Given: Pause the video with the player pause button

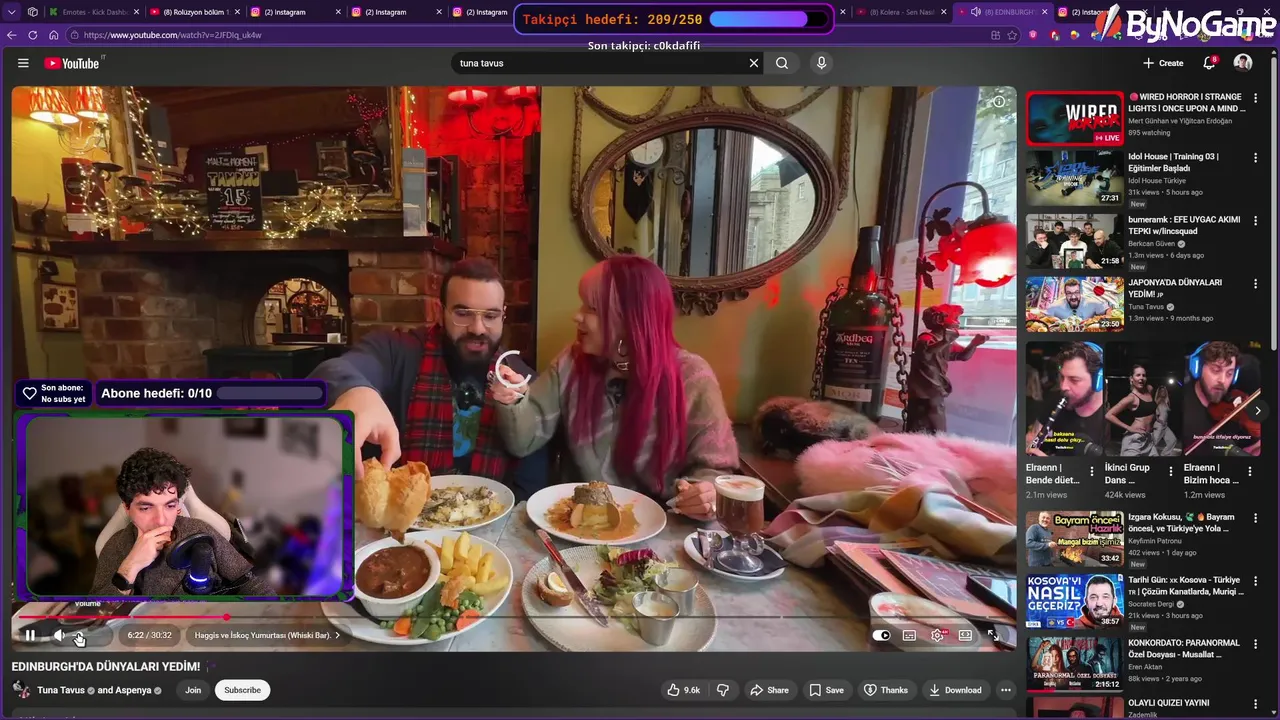Looking at the screenshot, I should click(30, 635).
